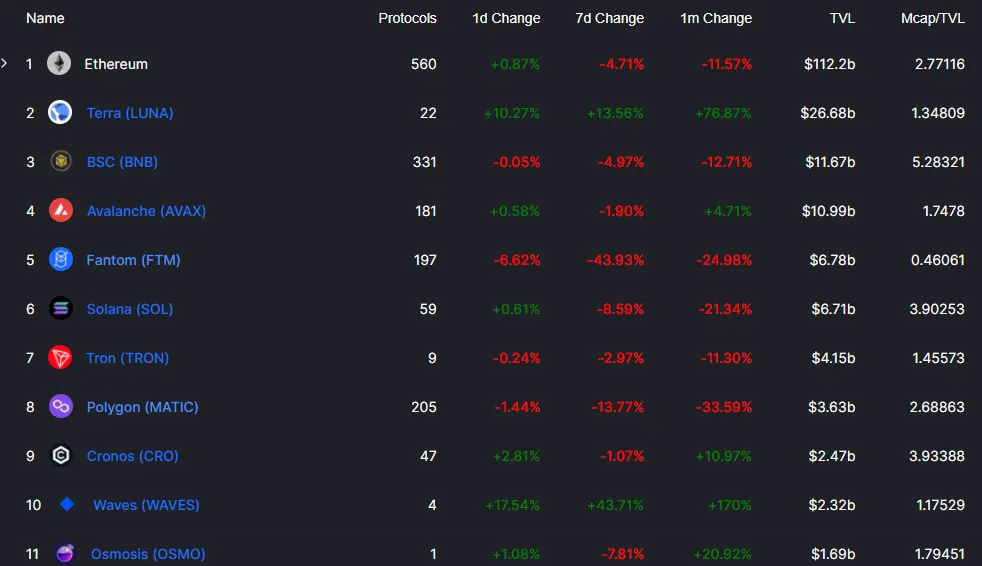The image size is (982, 566).
Task: Sort by the 1m Change column header
Action: tap(716, 18)
